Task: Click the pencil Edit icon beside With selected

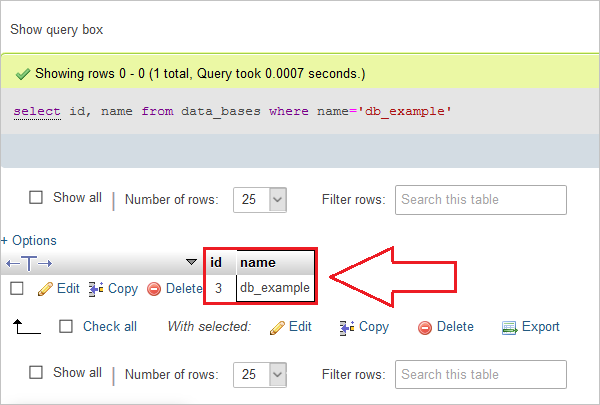Action: click(277, 327)
